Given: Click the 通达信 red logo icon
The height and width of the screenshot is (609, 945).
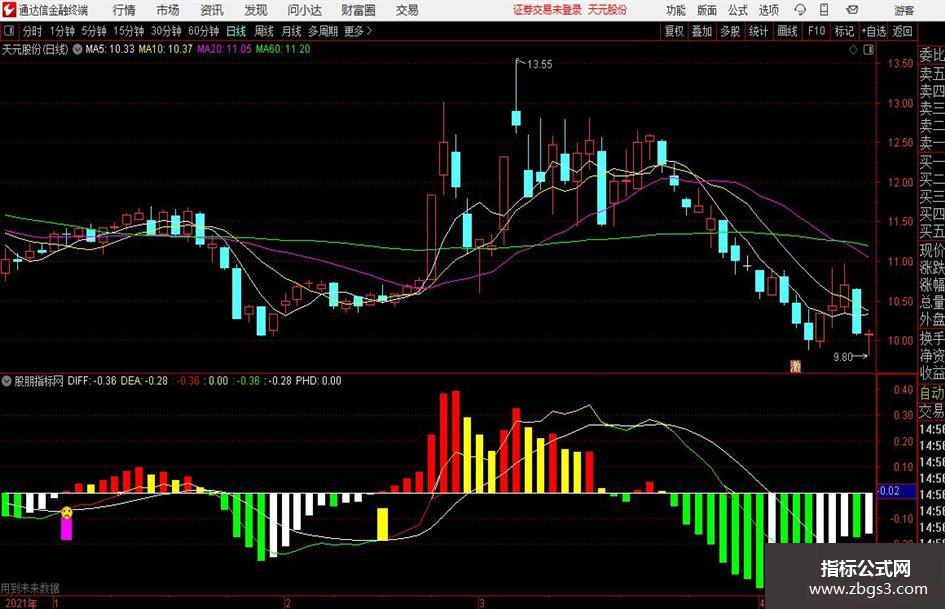Looking at the screenshot, I should (8, 10).
